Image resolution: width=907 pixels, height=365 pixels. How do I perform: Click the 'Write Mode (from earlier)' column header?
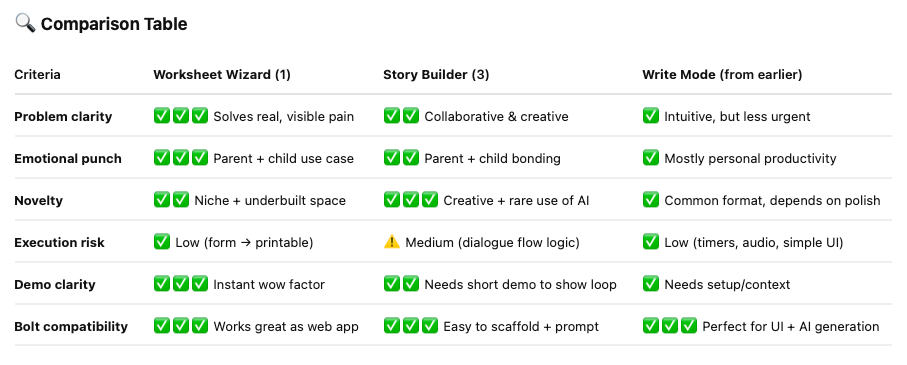click(722, 75)
